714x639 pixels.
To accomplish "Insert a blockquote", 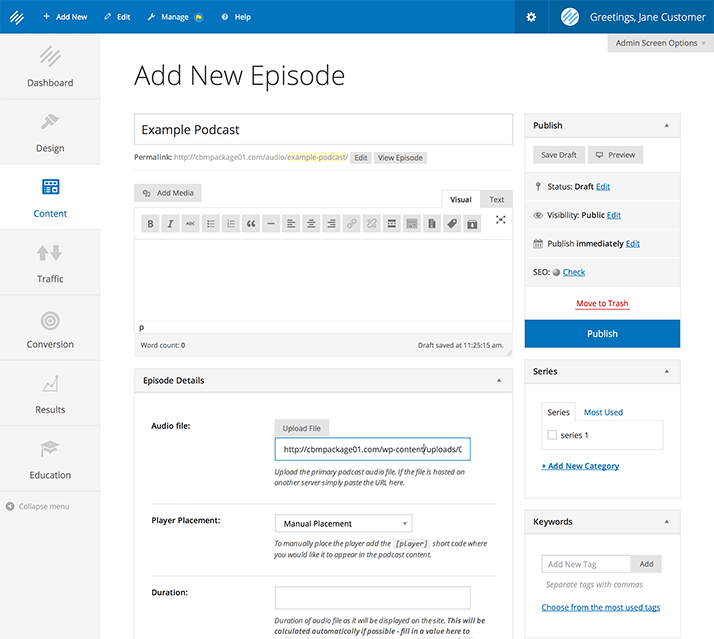I will (251, 224).
